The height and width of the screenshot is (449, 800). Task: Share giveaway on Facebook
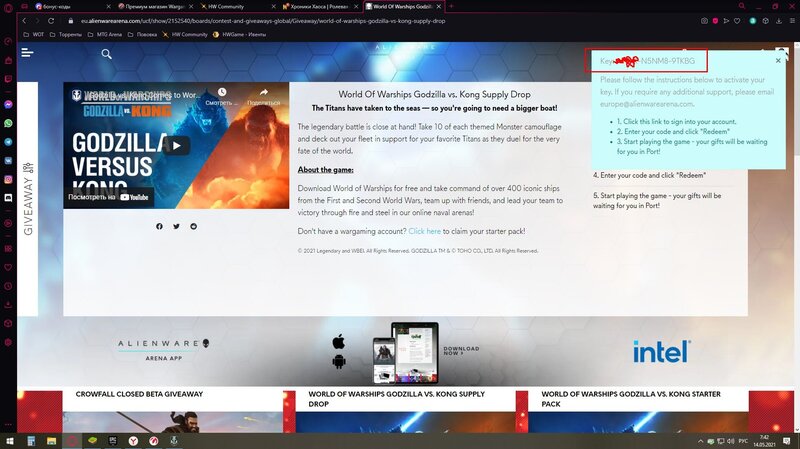159,226
